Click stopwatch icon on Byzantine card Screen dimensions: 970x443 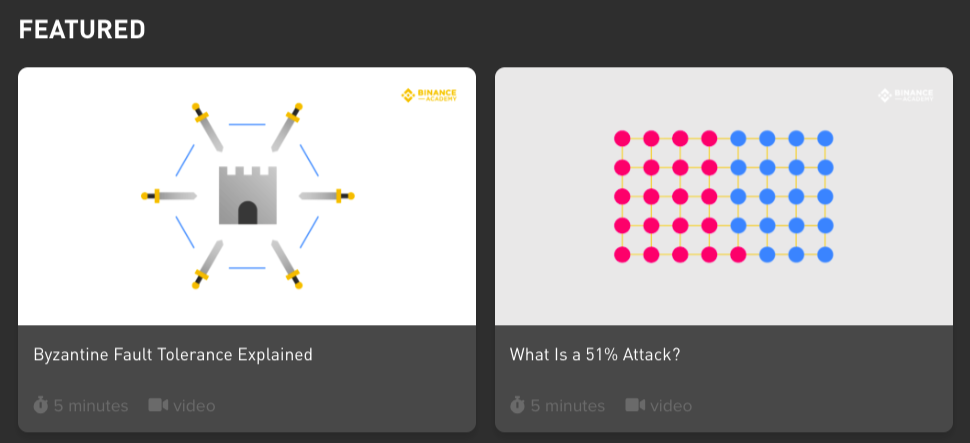pos(41,405)
